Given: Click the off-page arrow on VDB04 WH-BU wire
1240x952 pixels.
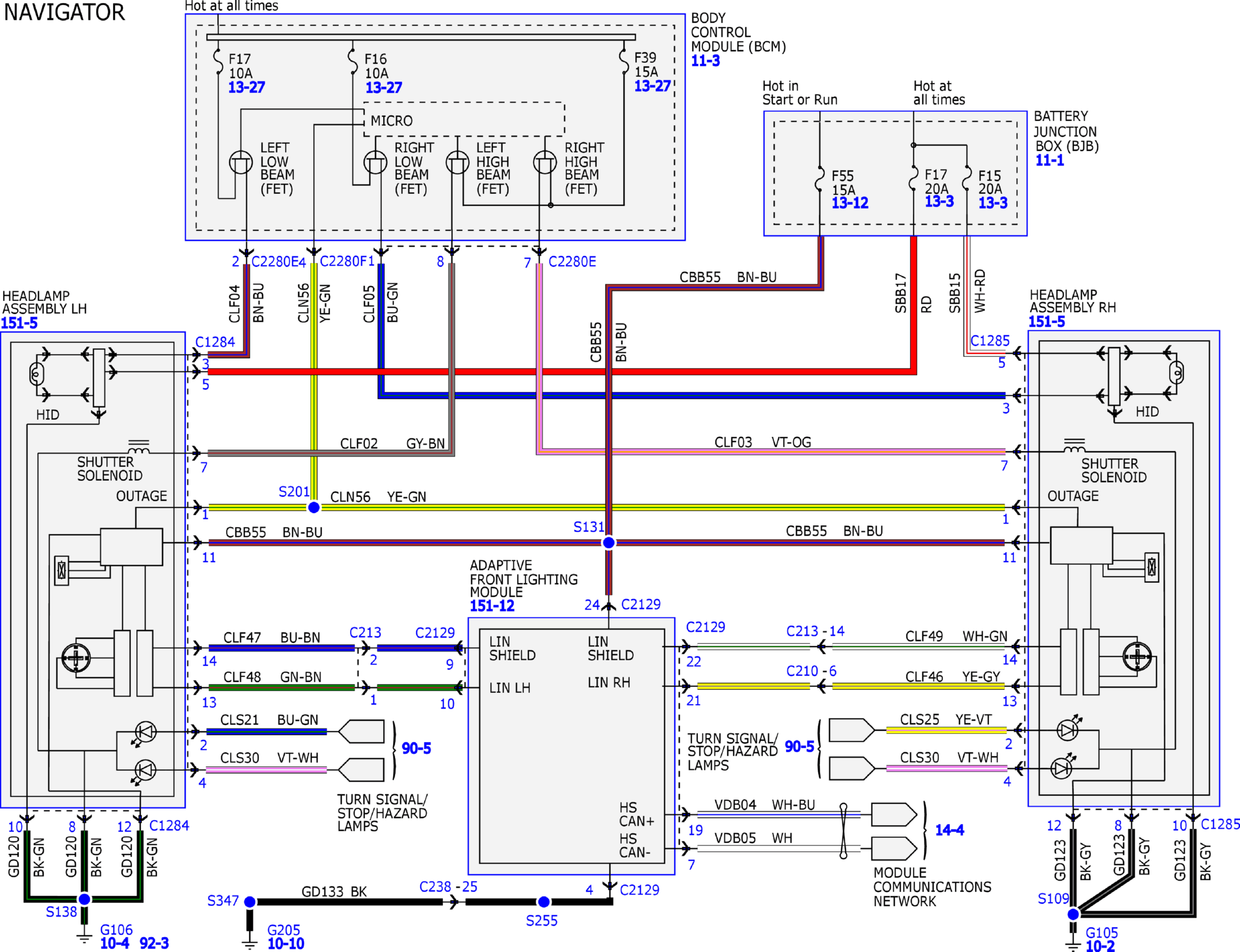Looking at the screenshot, I should pos(894,815).
